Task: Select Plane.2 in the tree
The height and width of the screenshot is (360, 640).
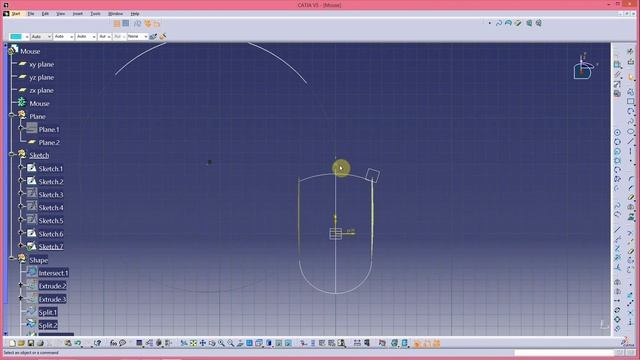Action: [49, 142]
